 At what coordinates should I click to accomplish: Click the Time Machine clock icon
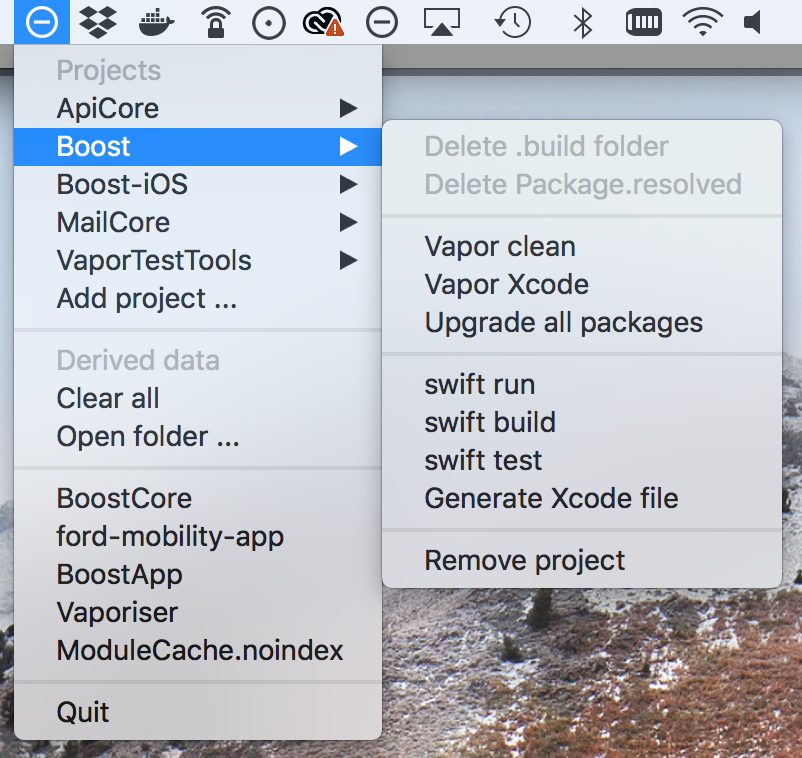513,22
